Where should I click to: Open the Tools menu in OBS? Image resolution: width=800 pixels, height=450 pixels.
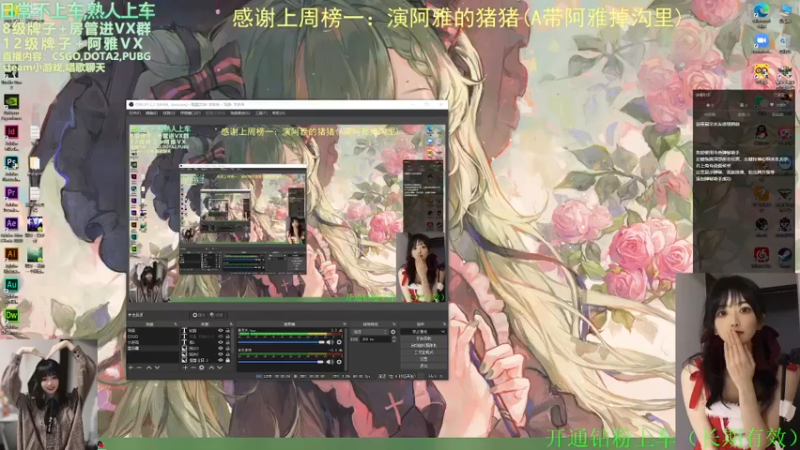(261, 113)
